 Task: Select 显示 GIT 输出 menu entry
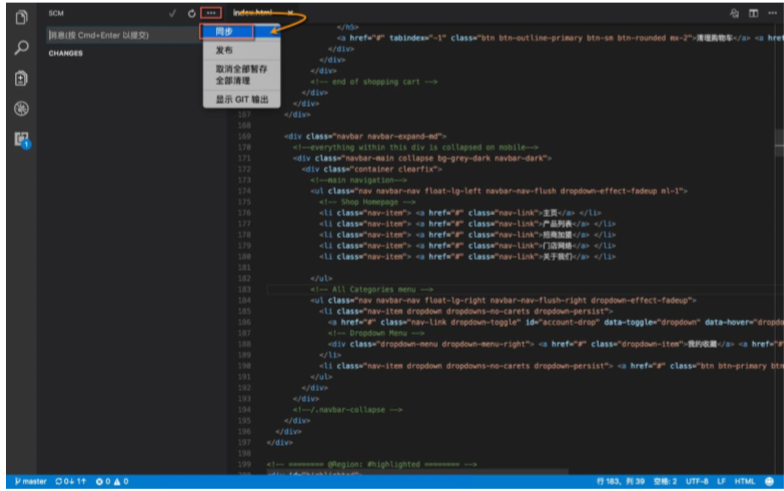241,100
